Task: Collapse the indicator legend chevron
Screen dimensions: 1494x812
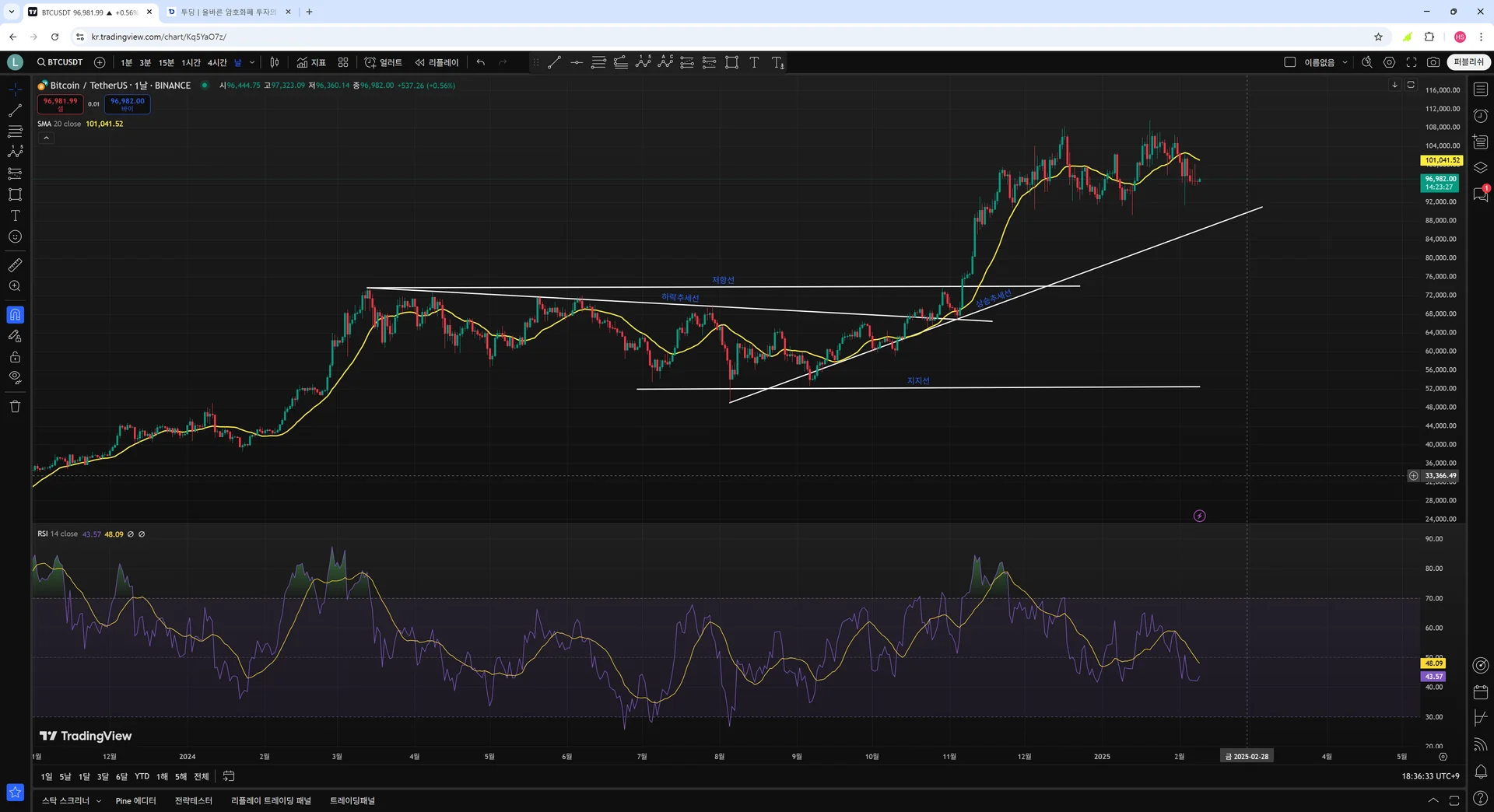Action: (x=46, y=138)
